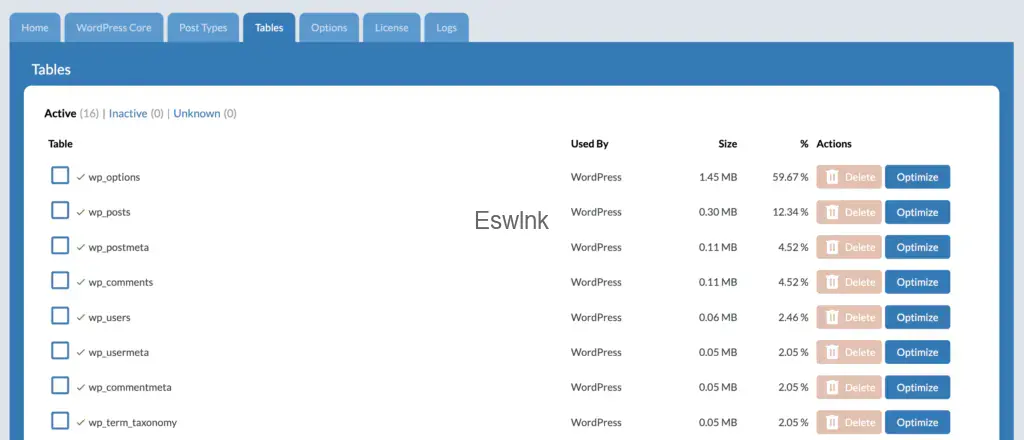The image size is (1024, 440).
Task: Click trash Delete icon for wp_term_taxonomy
Action: tap(832, 422)
